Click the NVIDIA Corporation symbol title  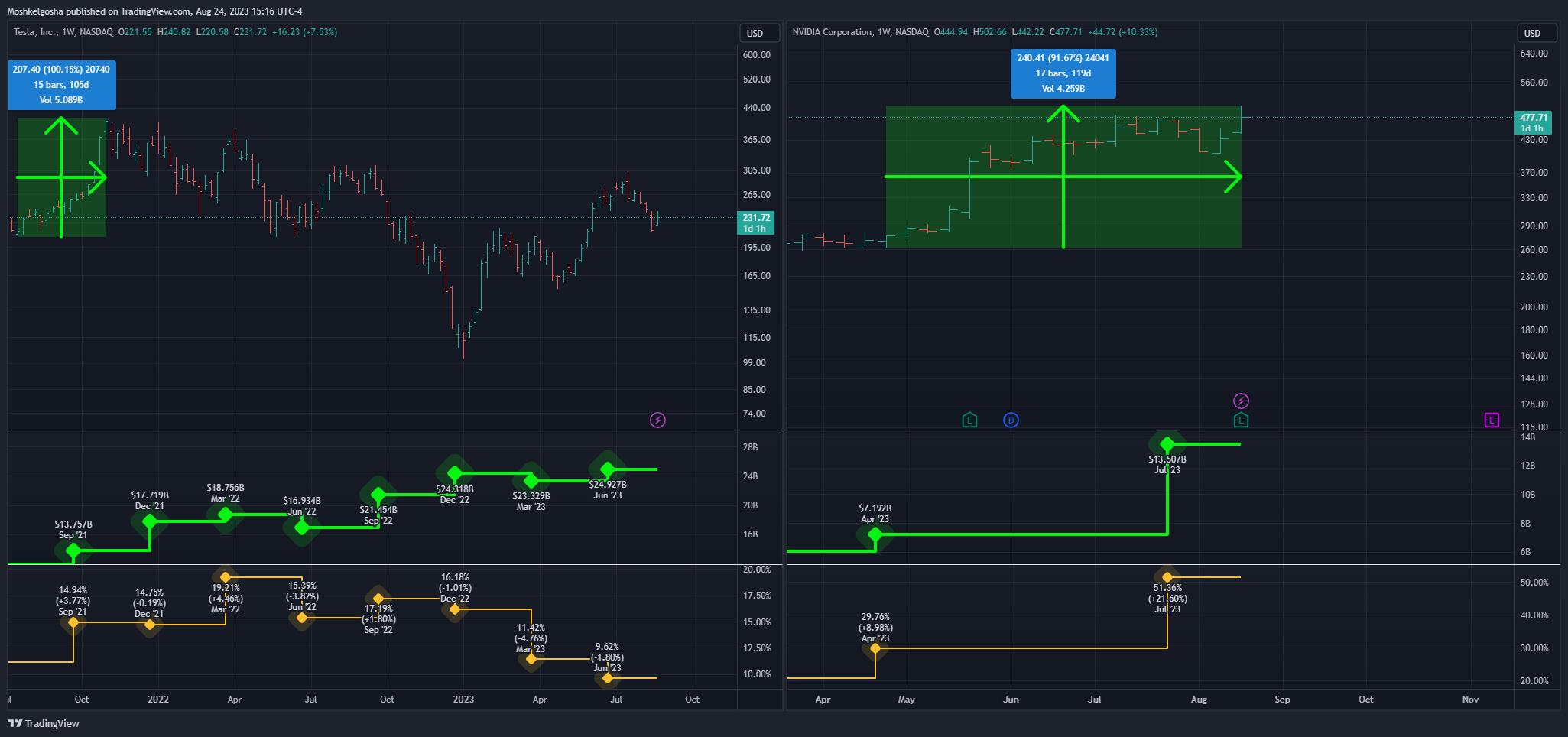(x=832, y=32)
